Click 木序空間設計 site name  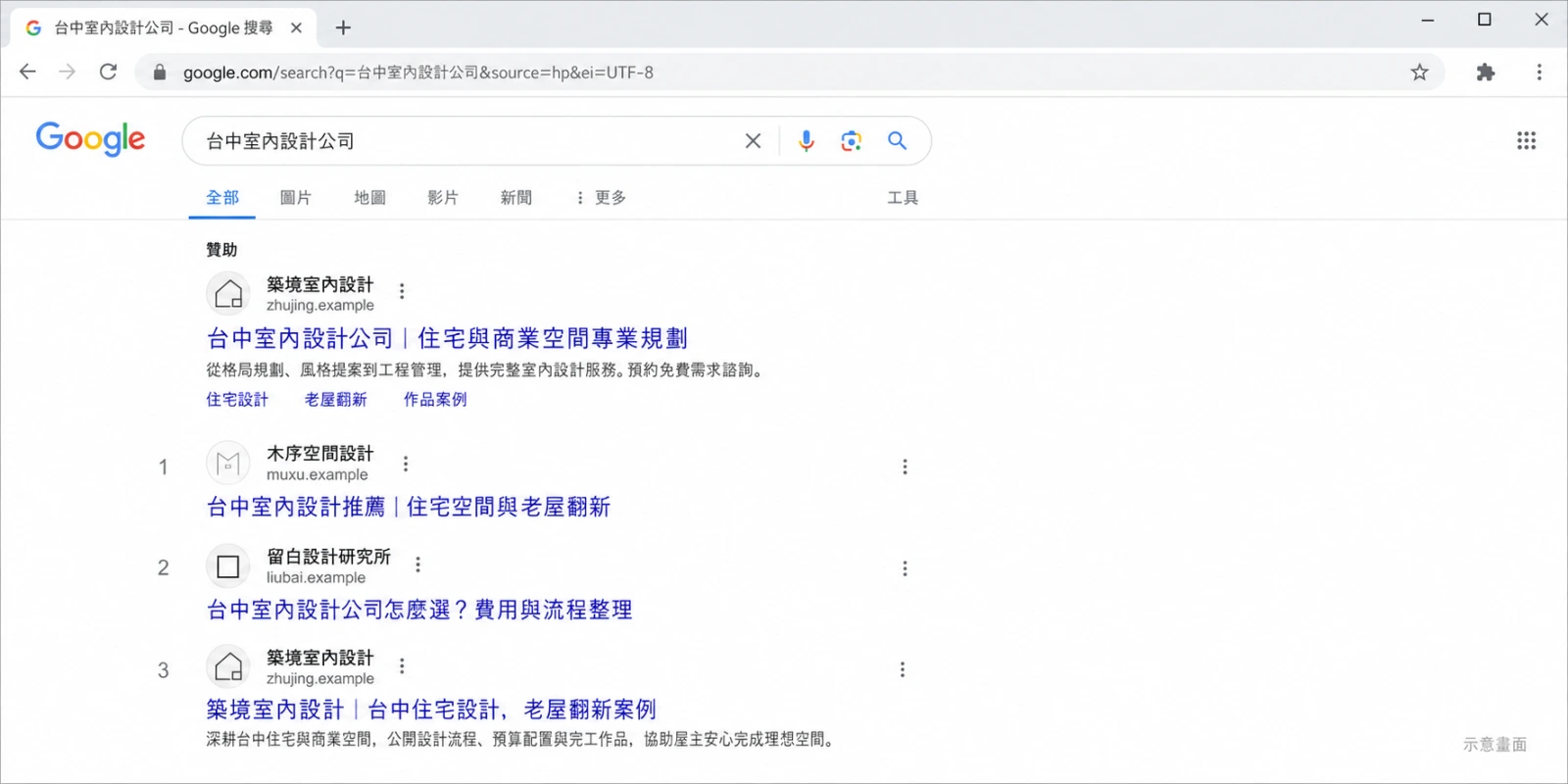320,454
